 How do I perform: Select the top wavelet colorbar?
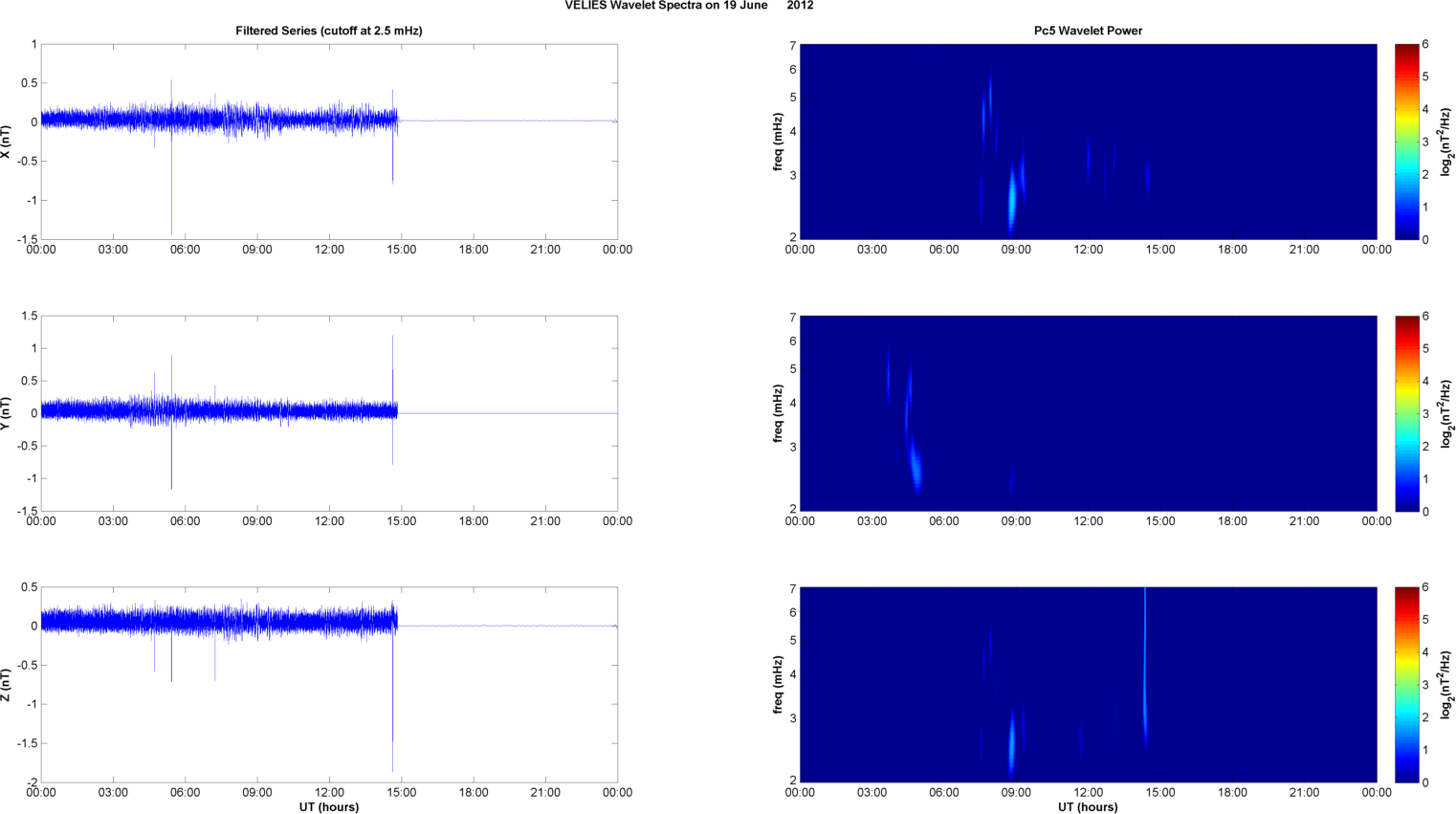(1406, 142)
